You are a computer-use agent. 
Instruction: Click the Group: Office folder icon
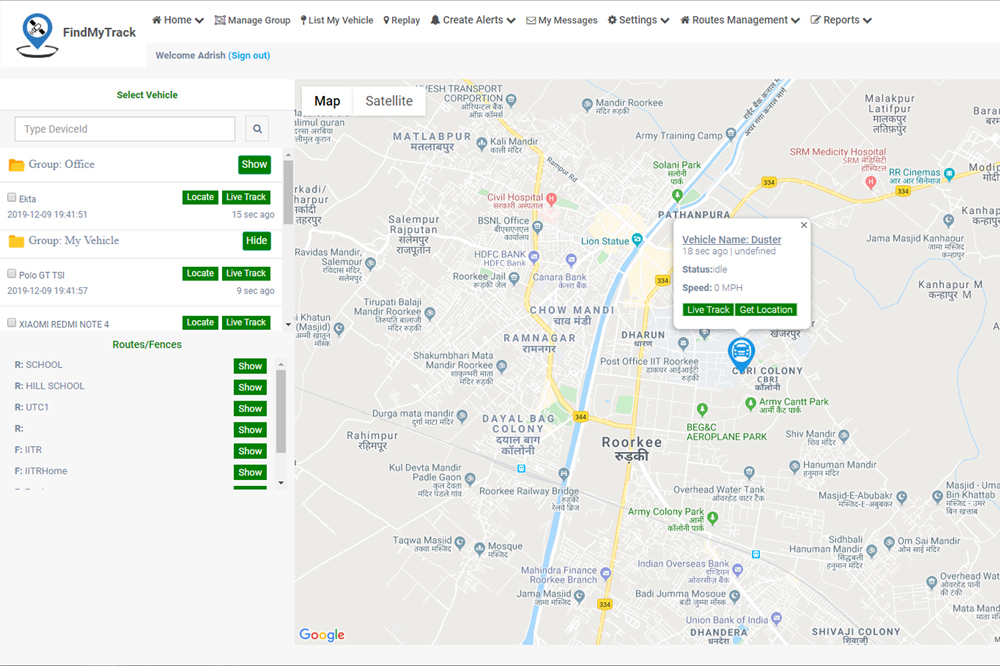click(16, 165)
